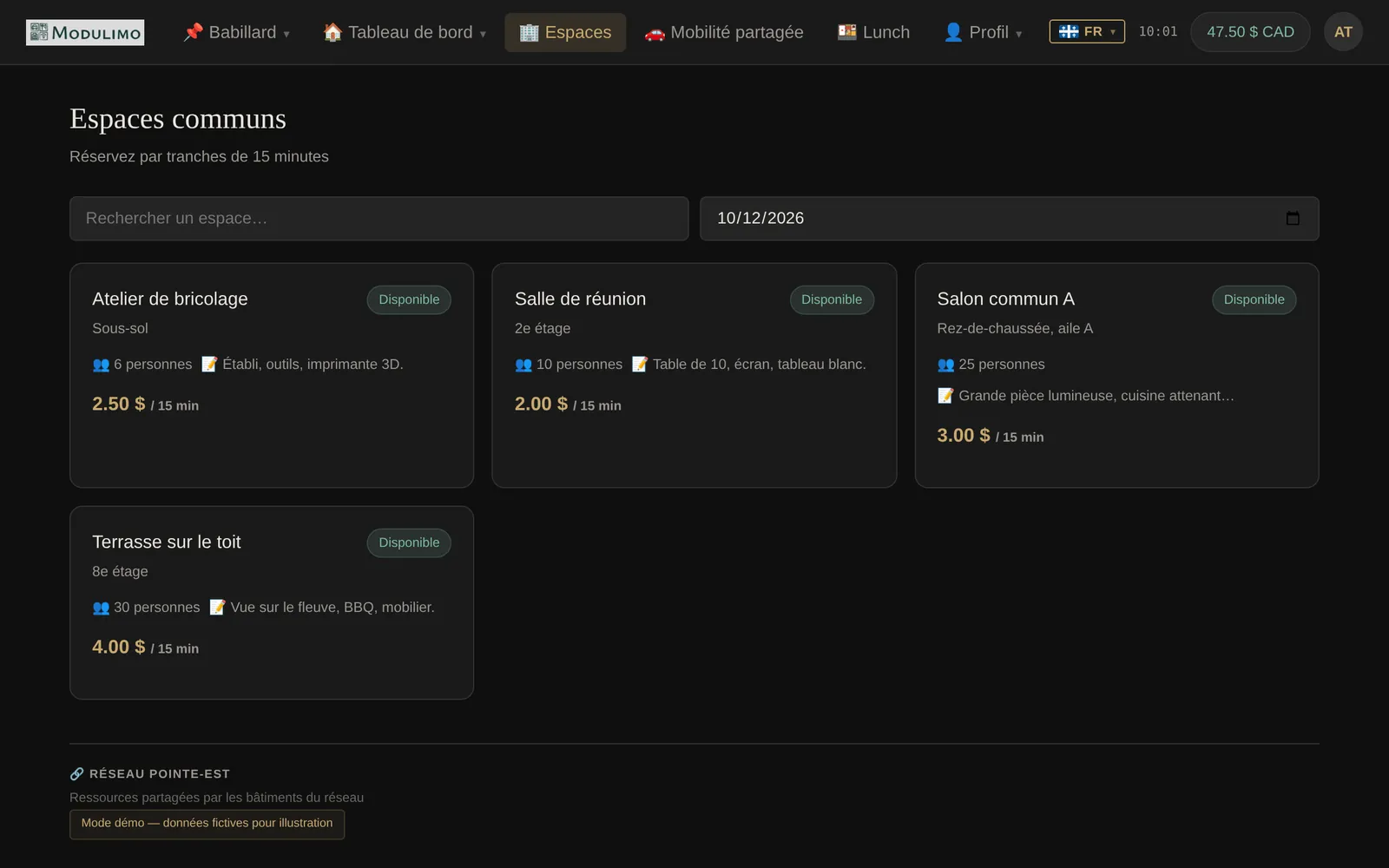
Task: Open the AT user avatar
Action: [x=1343, y=32]
